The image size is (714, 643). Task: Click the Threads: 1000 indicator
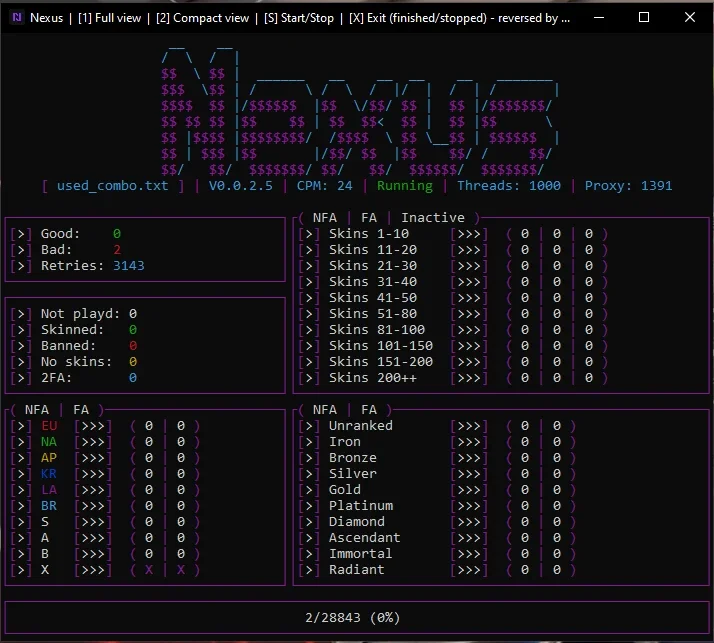(x=509, y=186)
